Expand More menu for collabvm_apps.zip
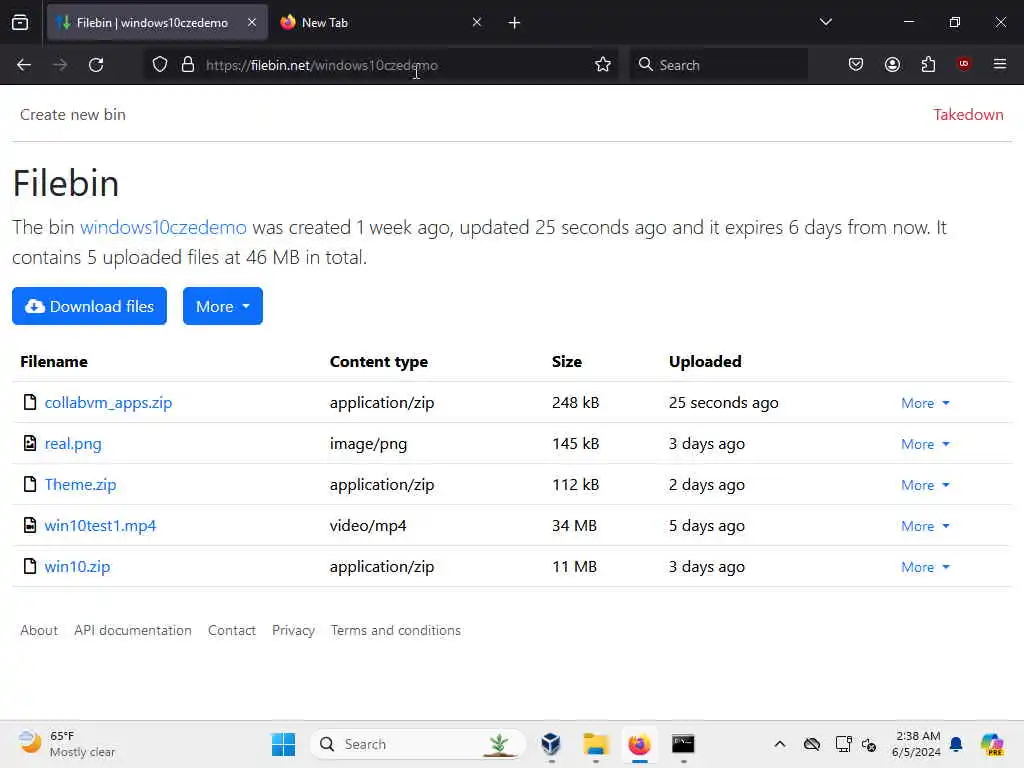This screenshot has width=1024, height=768. [925, 403]
